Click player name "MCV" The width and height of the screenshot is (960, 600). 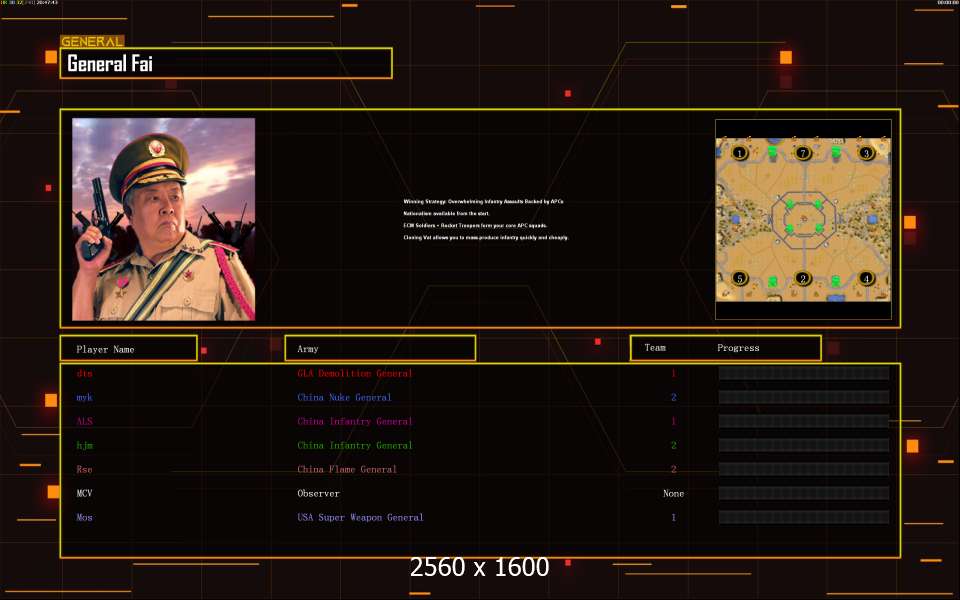84,493
